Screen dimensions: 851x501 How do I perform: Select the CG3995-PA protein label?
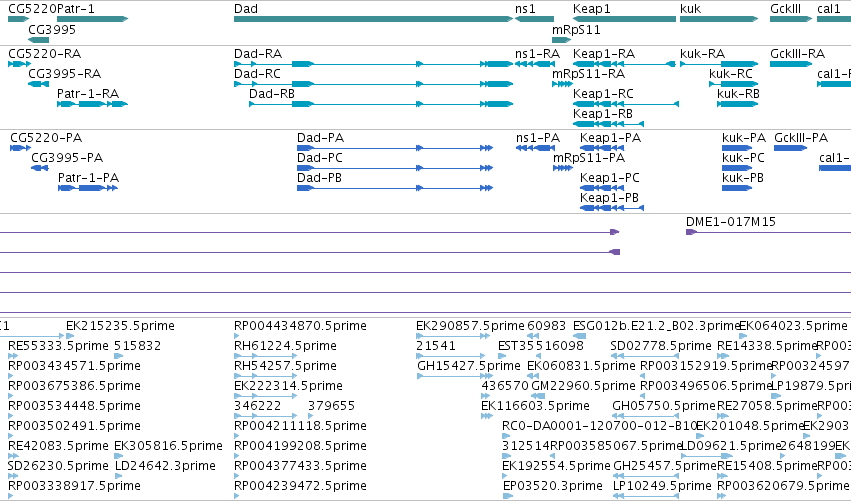pos(67,157)
